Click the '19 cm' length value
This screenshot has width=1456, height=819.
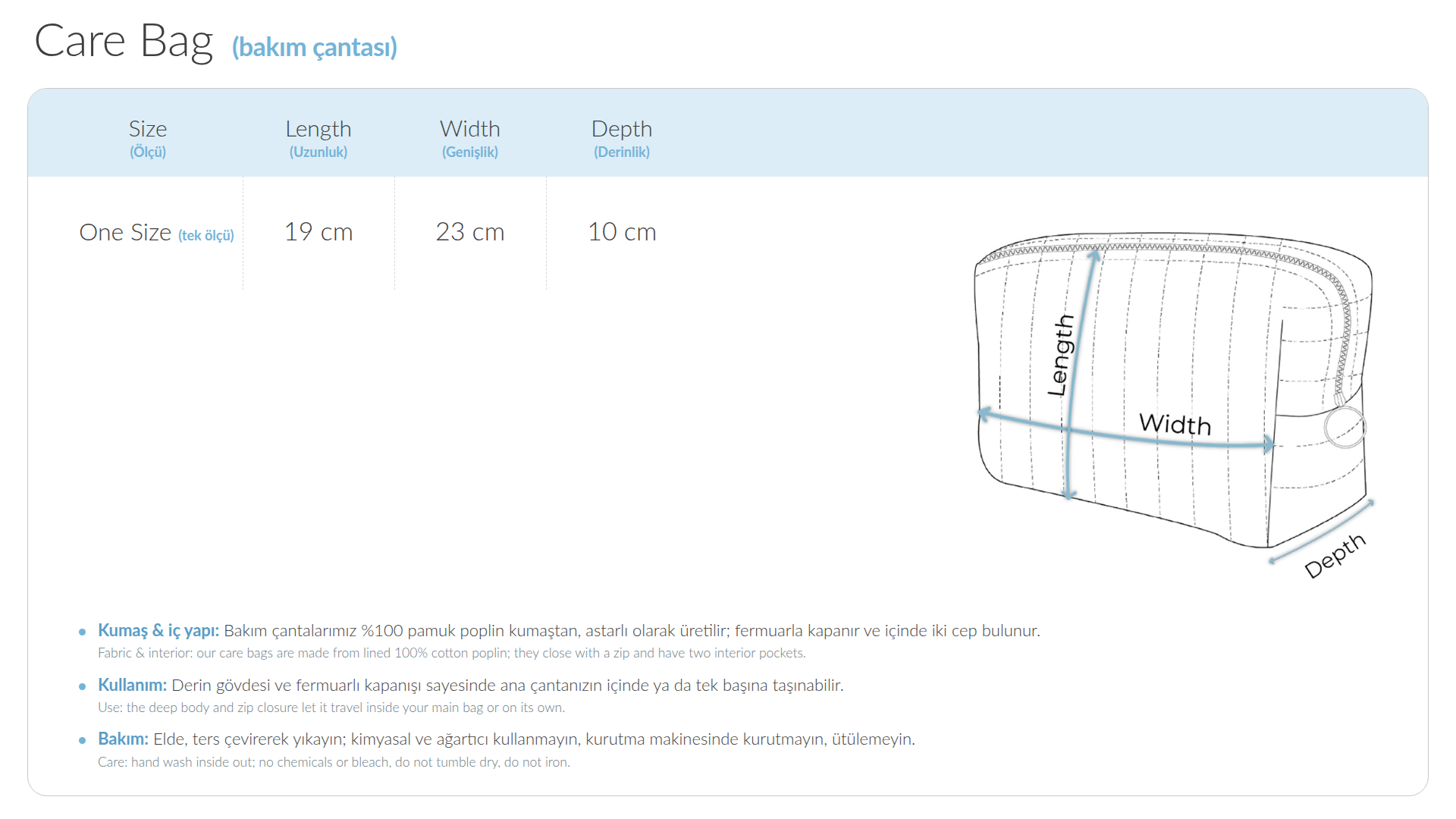318,232
